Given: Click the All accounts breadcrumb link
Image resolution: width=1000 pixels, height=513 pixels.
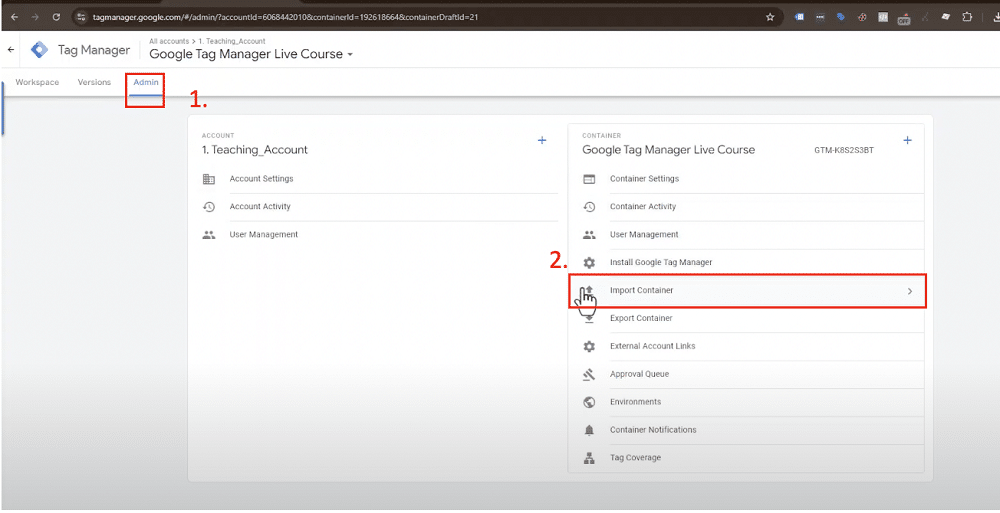Looking at the screenshot, I should [x=169, y=41].
